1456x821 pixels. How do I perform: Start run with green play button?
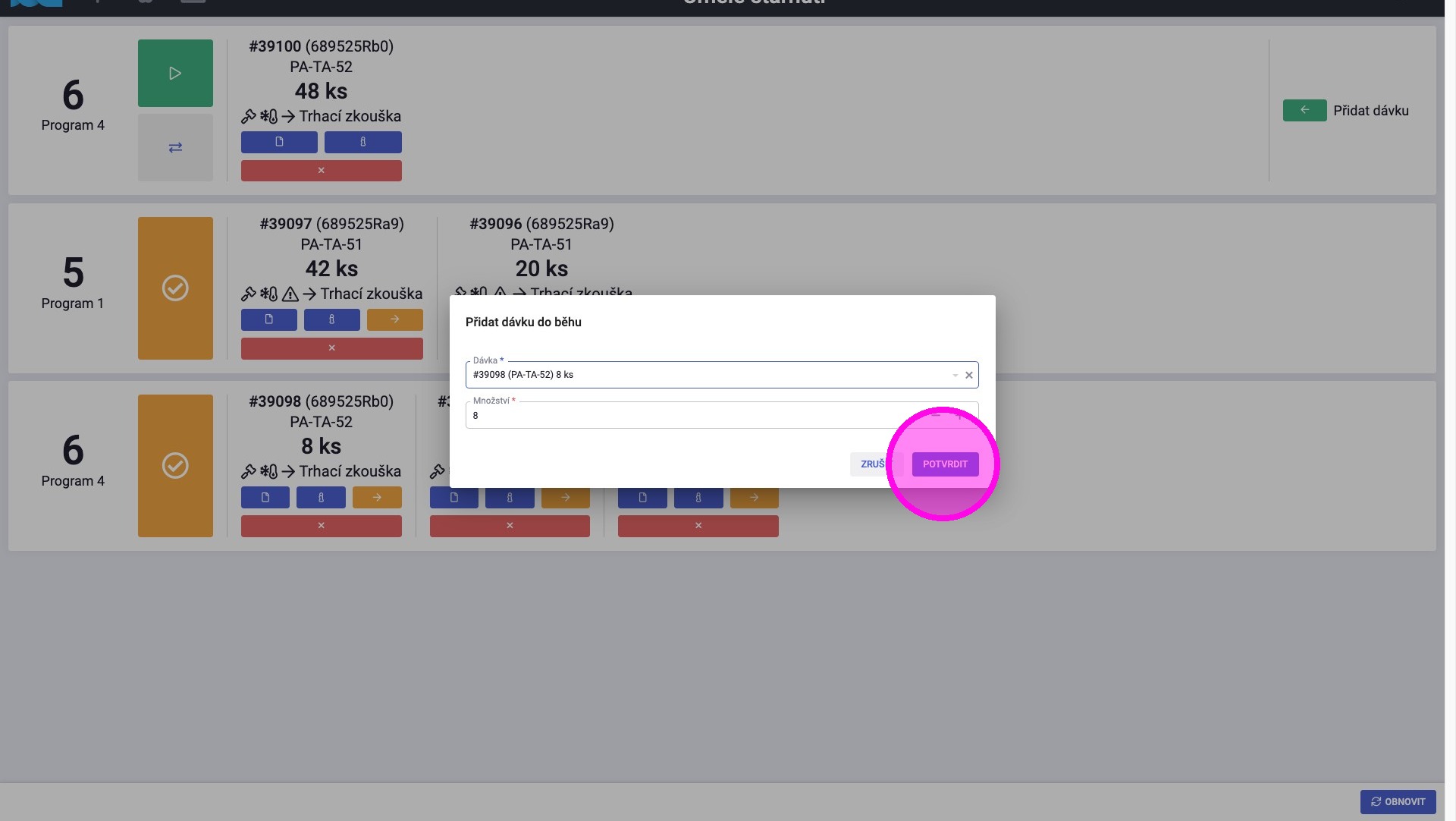[175, 74]
